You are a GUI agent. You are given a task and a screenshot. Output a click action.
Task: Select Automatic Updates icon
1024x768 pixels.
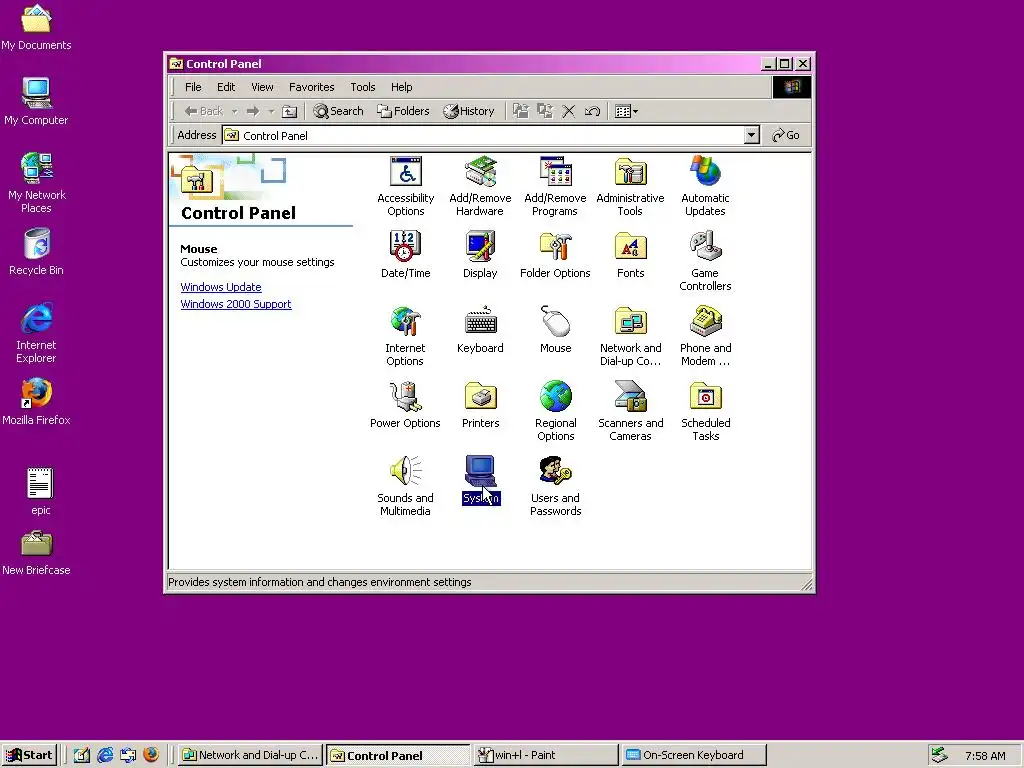point(705,186)
